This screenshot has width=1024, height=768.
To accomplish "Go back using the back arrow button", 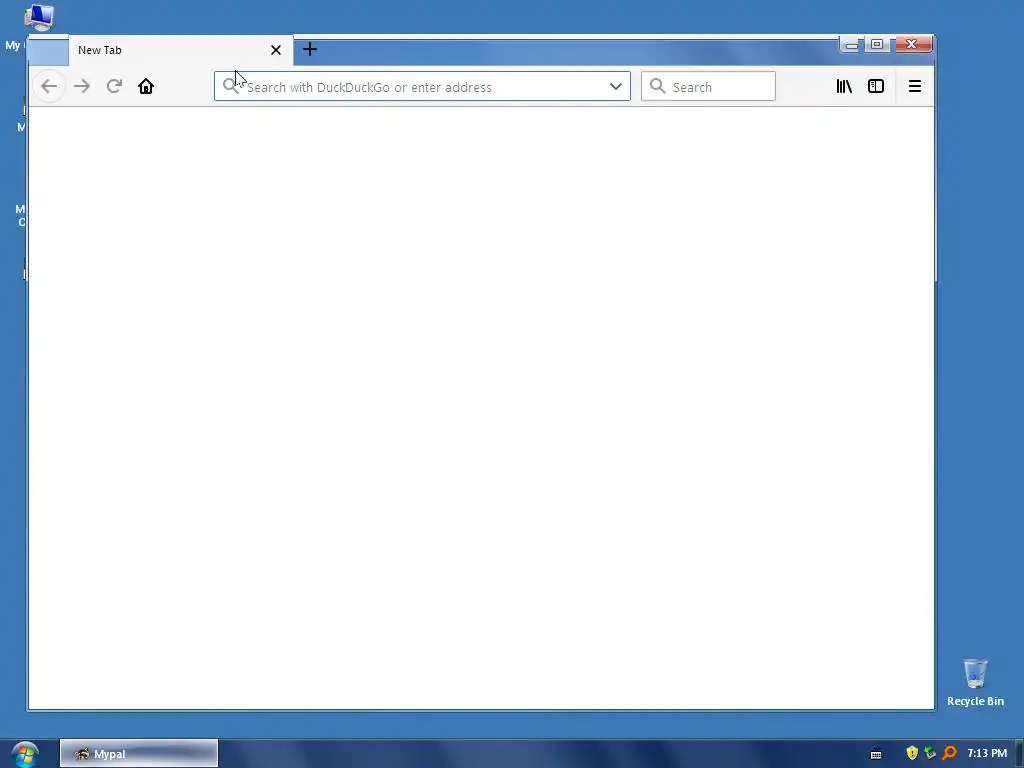I will [x=49, y=86].
